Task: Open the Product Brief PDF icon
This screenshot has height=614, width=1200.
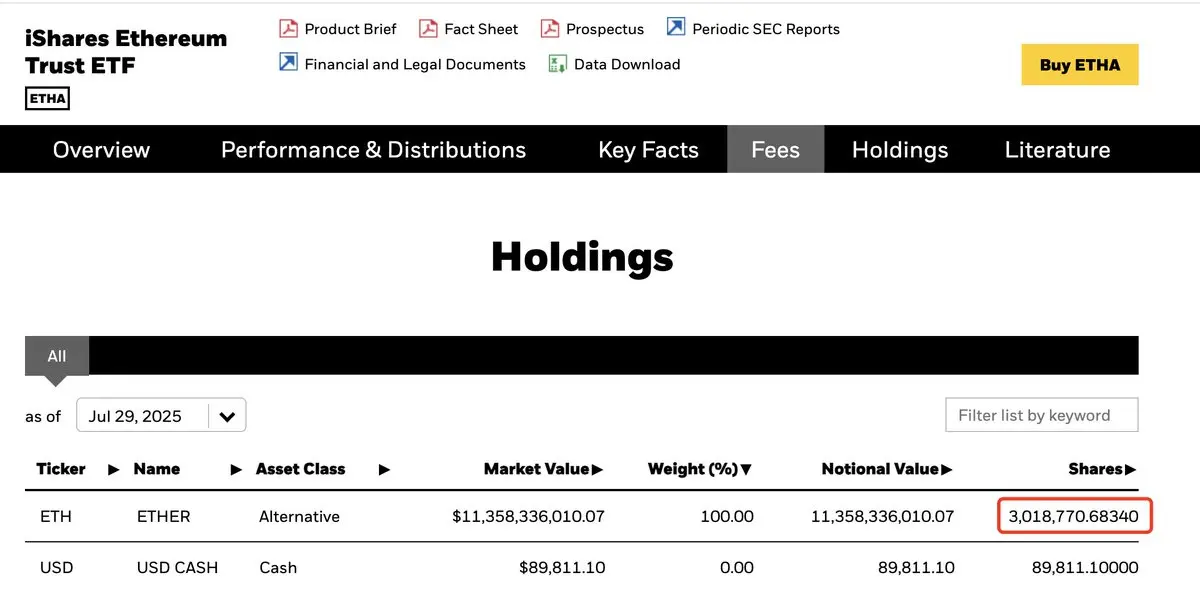Action: click(288, 28)
